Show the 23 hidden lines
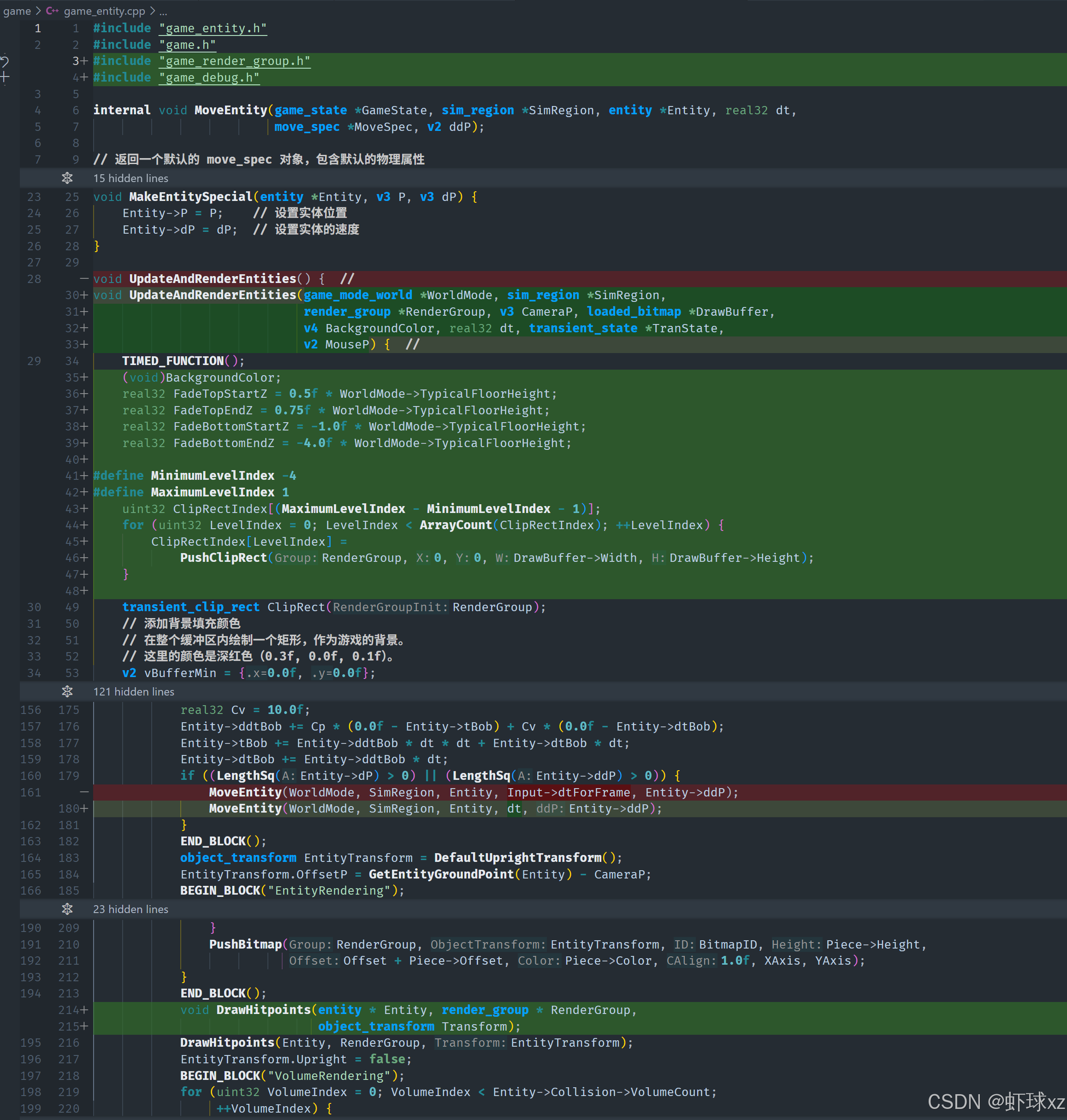 tap(130, 909)
